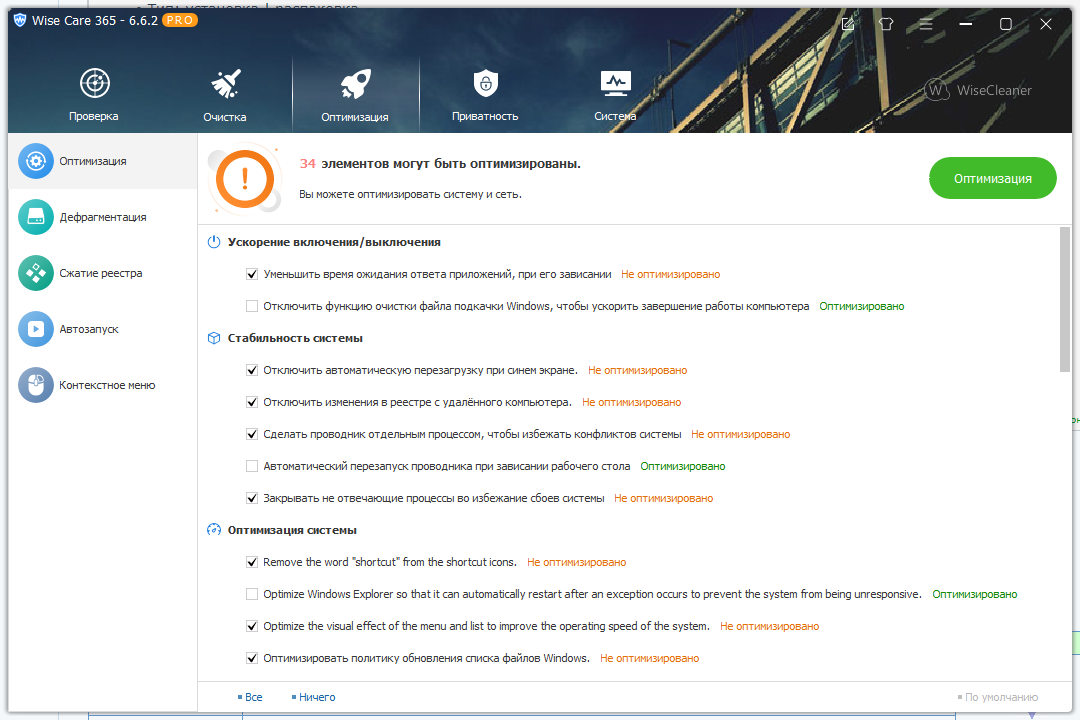Open the Очистка broom icon
Image resolution: width=1080 pixels, height=720 pixels.
click(x=225, y=83)
